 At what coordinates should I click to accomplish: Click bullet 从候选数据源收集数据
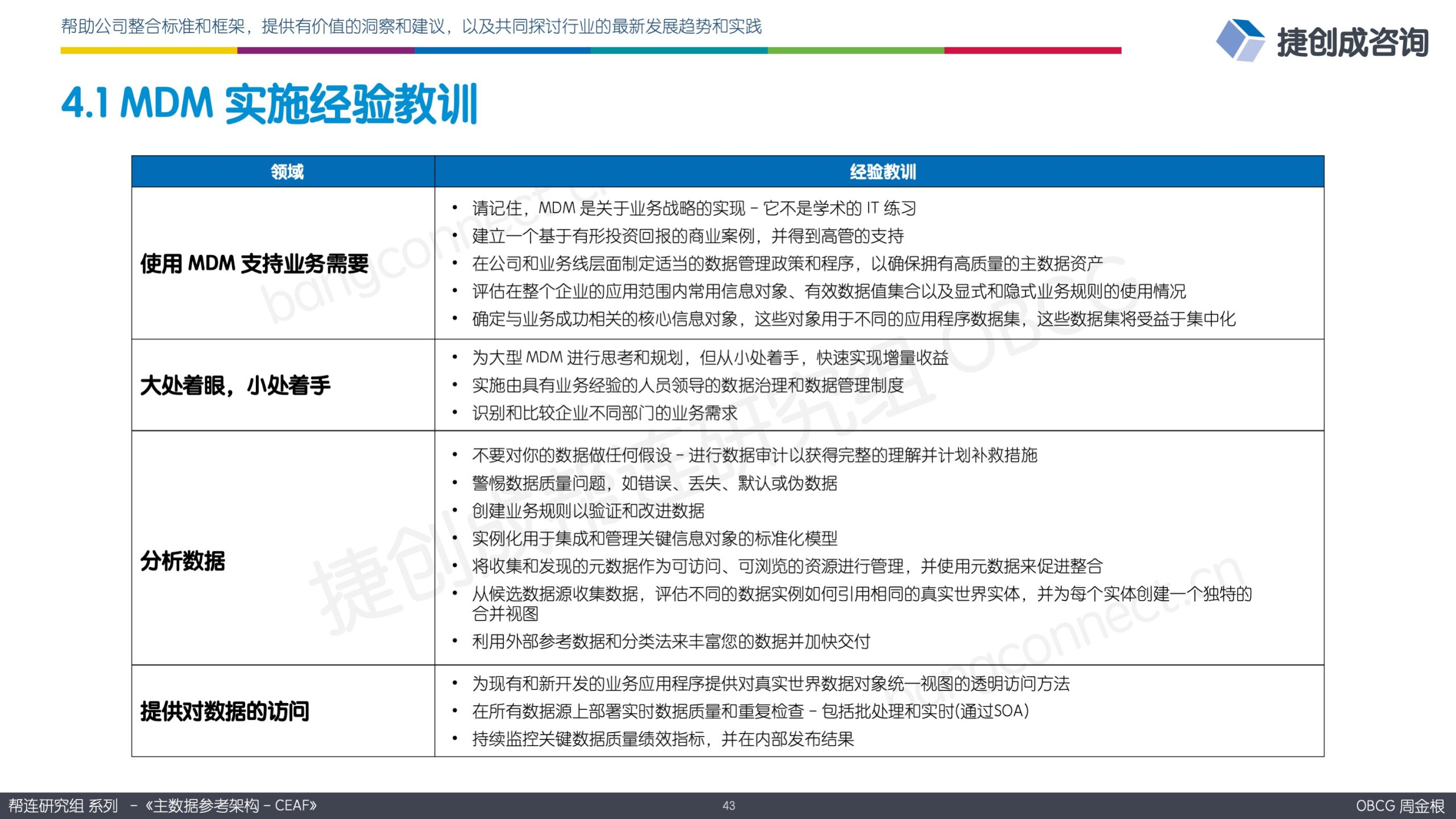pyautogui.click(x=862, y=603)
